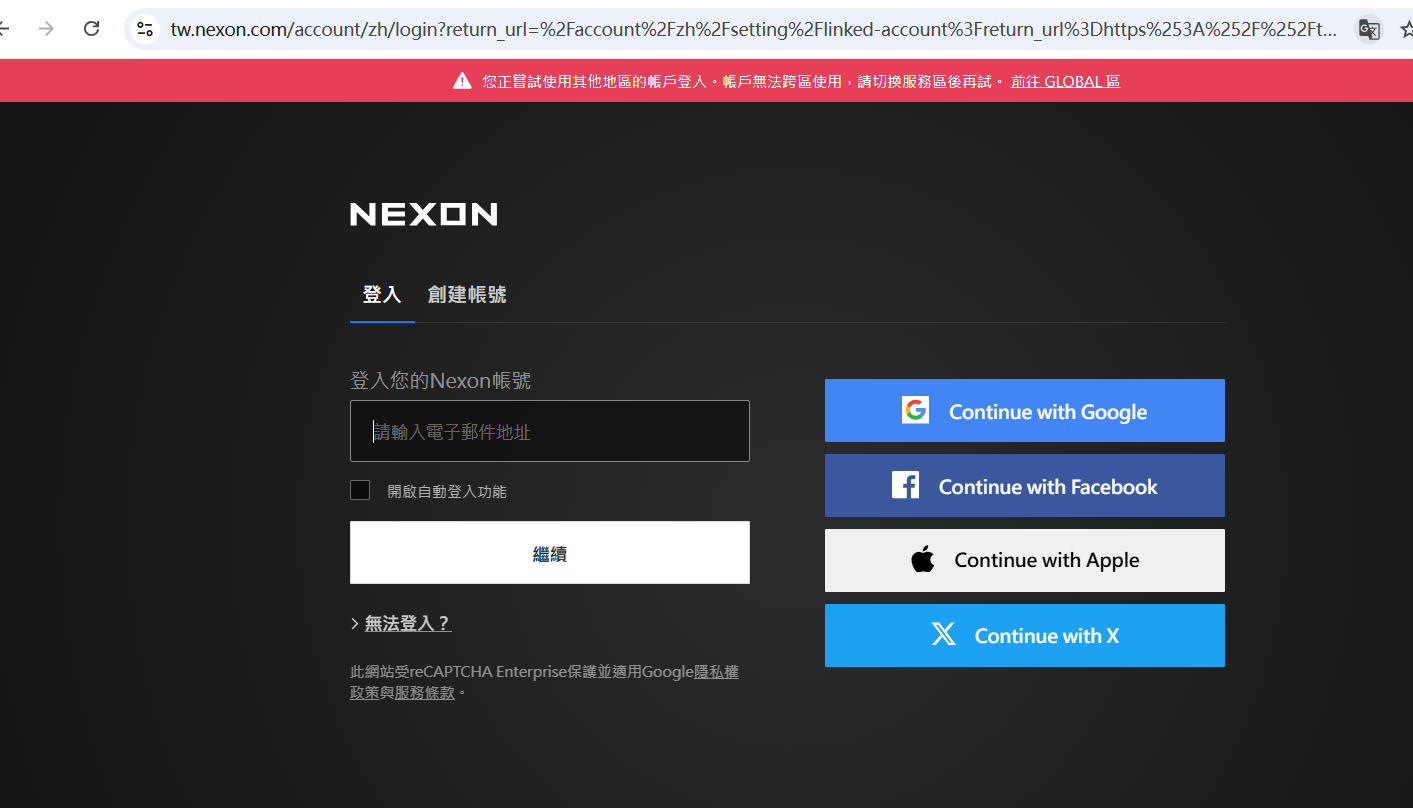Click the Facebook logo icon
The height and width of the screenshot is (808, 1413).
click(905, 486)
